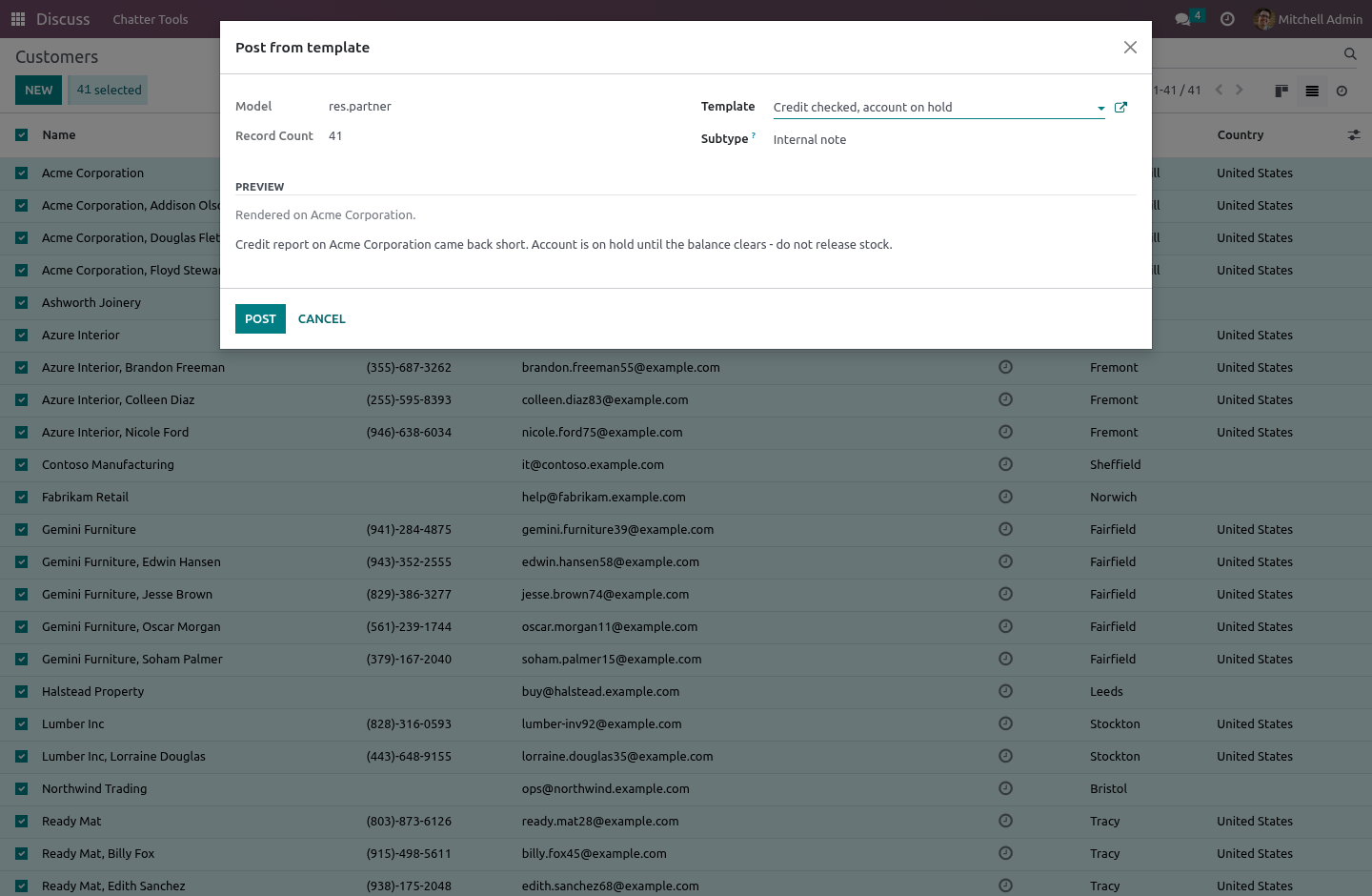Go to previous page arrow
The width and height of the screenshot is (1372, 896).
(1219, 90)
